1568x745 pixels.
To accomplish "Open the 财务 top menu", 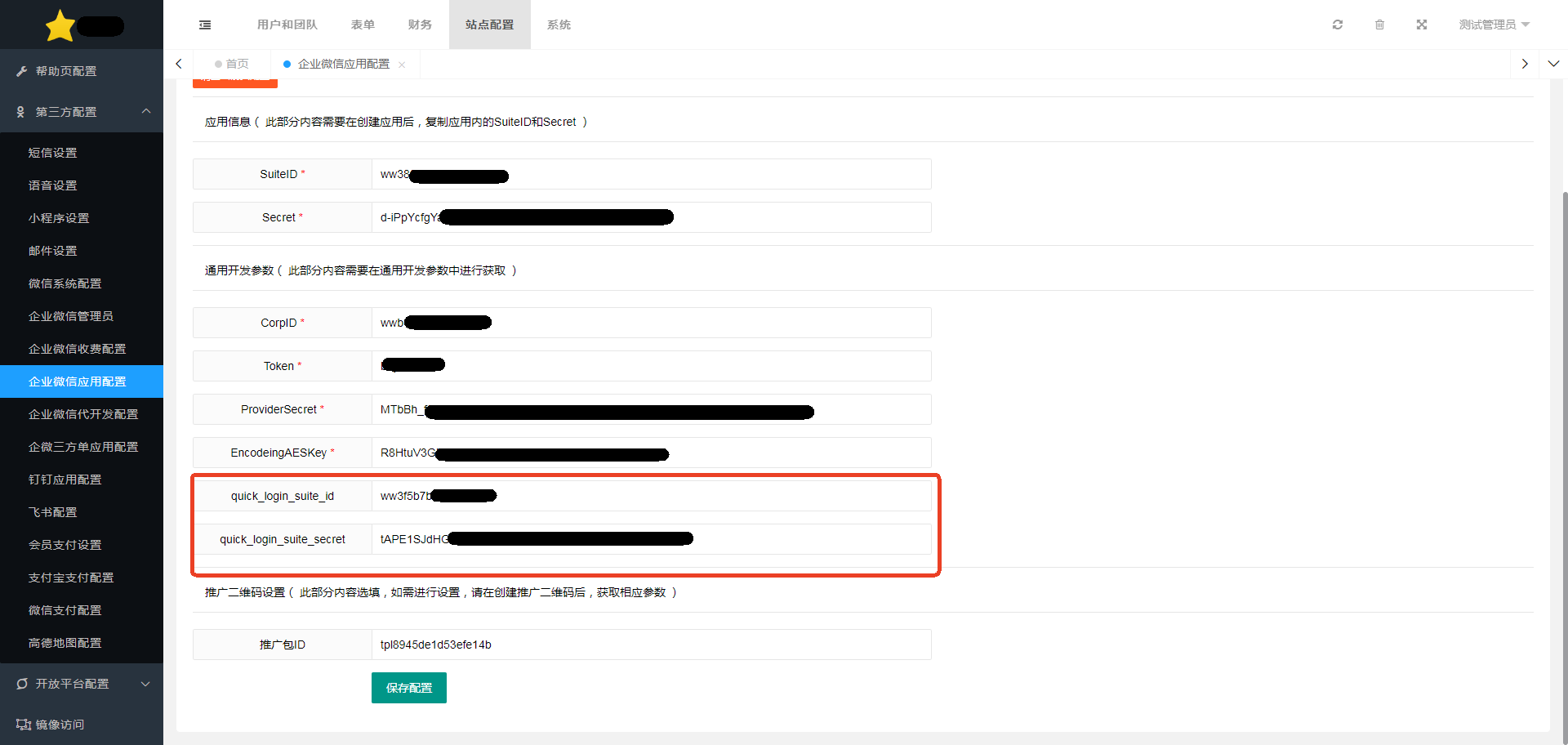I will click(420, 25).
